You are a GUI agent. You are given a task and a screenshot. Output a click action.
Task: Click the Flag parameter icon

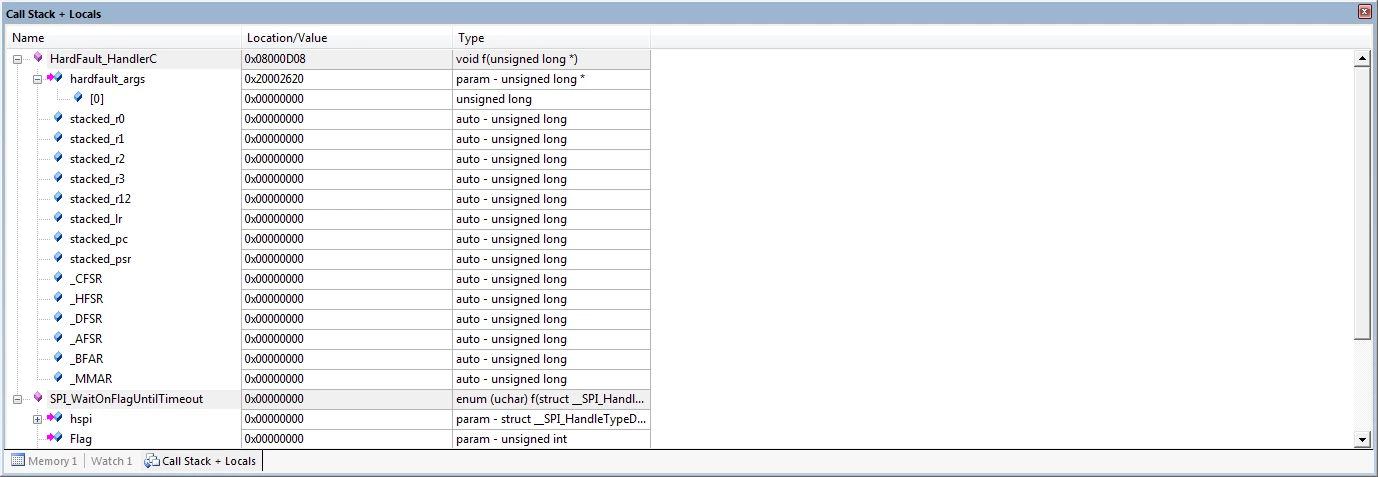(x=55, y=438)
